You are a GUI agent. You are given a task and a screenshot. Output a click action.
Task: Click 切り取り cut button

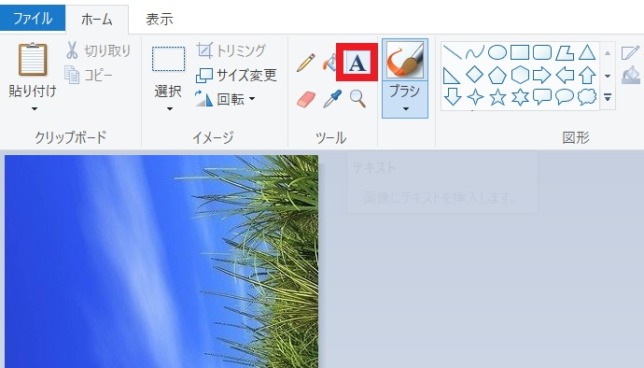pos(98,51)
